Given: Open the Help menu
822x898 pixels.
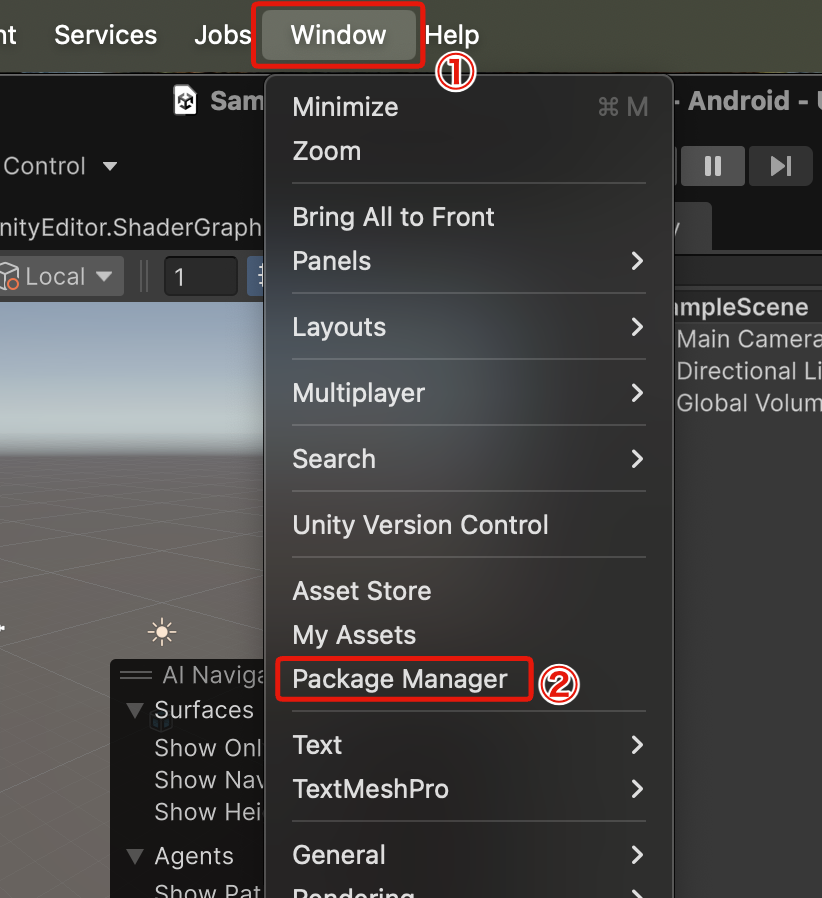Looking at the screenshot, I should 452,34.
